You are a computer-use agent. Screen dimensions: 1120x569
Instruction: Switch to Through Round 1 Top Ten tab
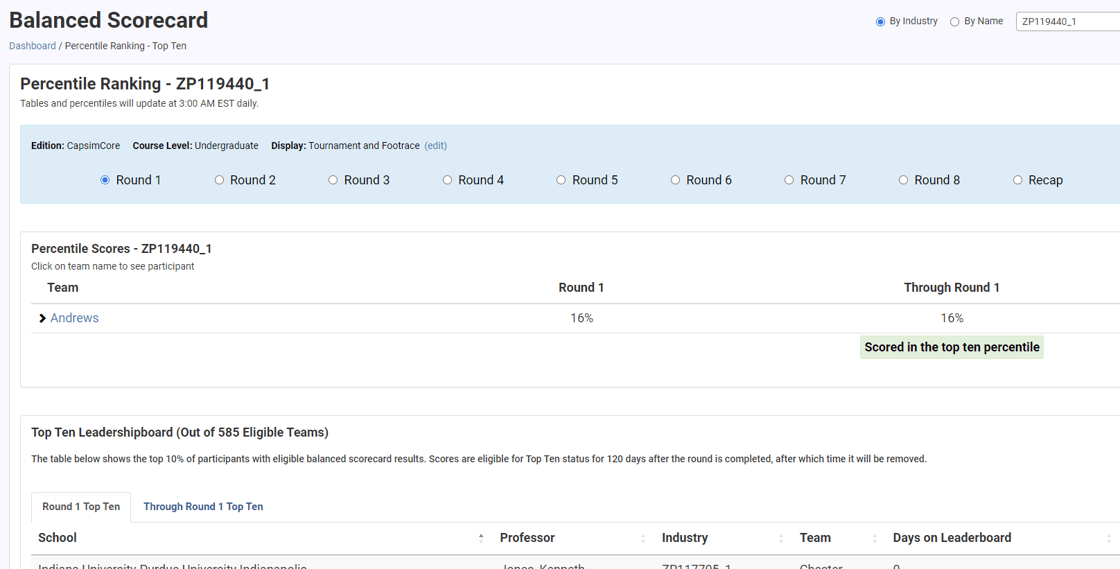click(203, 507)
